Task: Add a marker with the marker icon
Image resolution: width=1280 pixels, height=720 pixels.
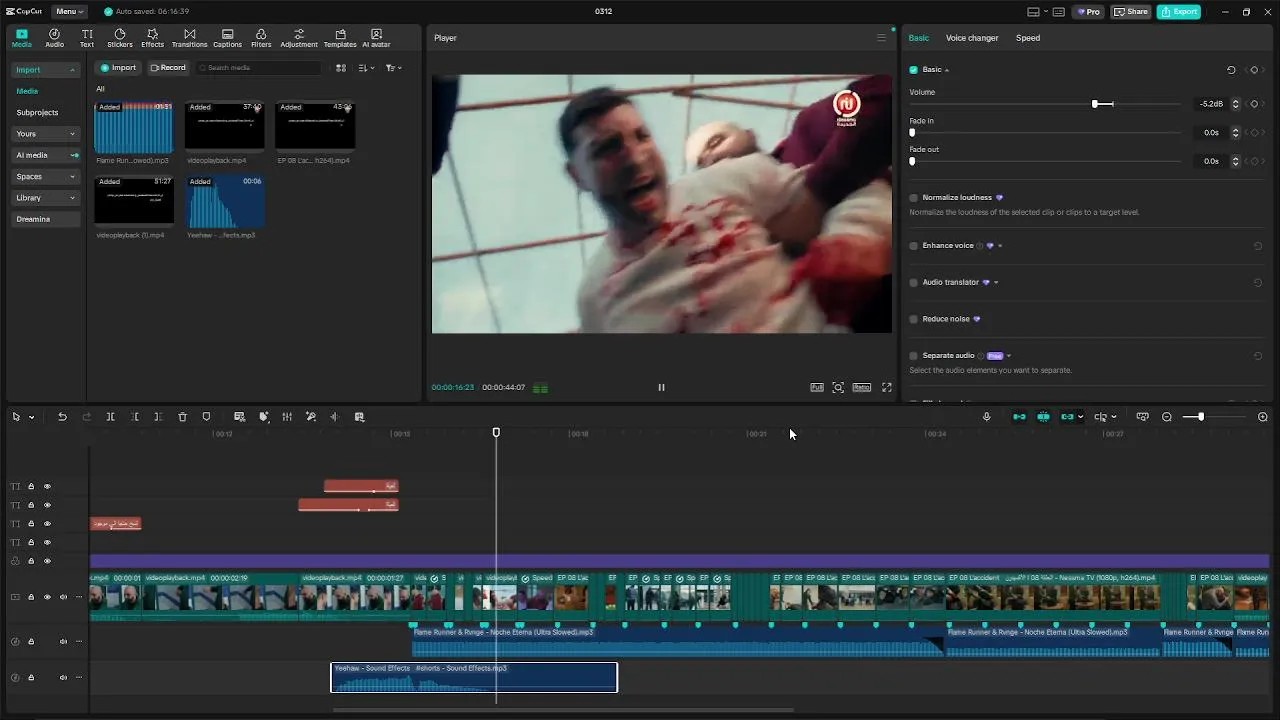Action: [206, 417]
